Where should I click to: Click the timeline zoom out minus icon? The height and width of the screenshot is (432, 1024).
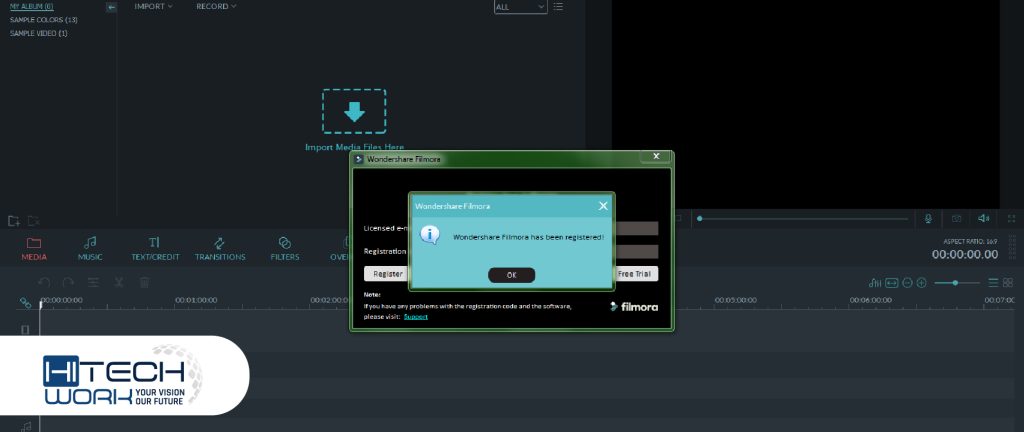click(907, 283)
